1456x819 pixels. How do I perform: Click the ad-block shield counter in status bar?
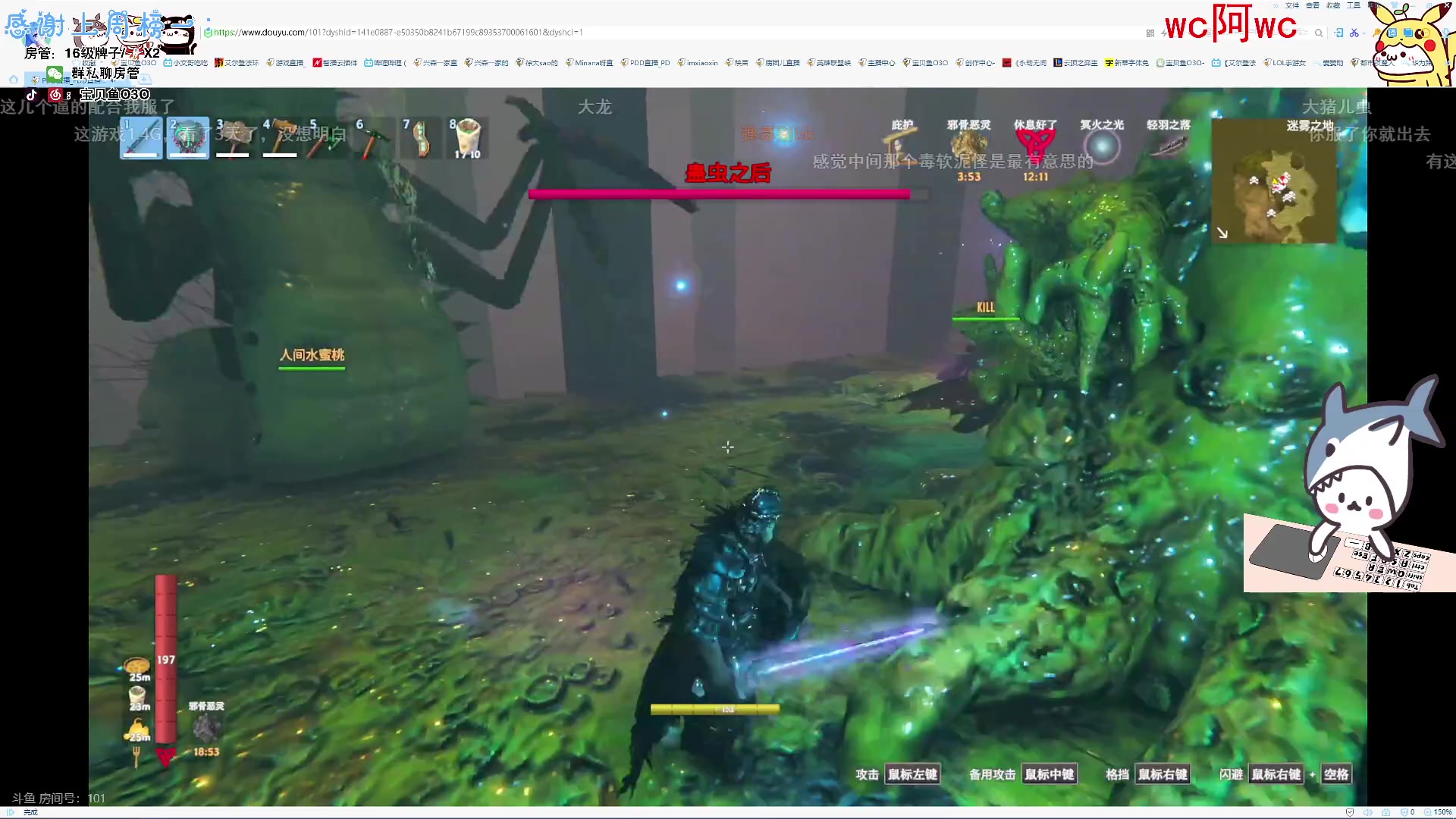click(x=1407, y=812)
